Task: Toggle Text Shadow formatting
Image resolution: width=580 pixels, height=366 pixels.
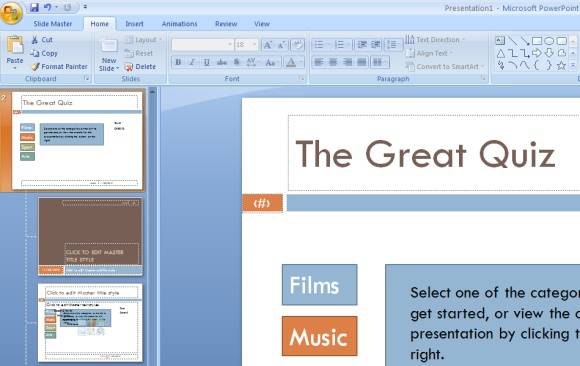Action: point(236,62)
